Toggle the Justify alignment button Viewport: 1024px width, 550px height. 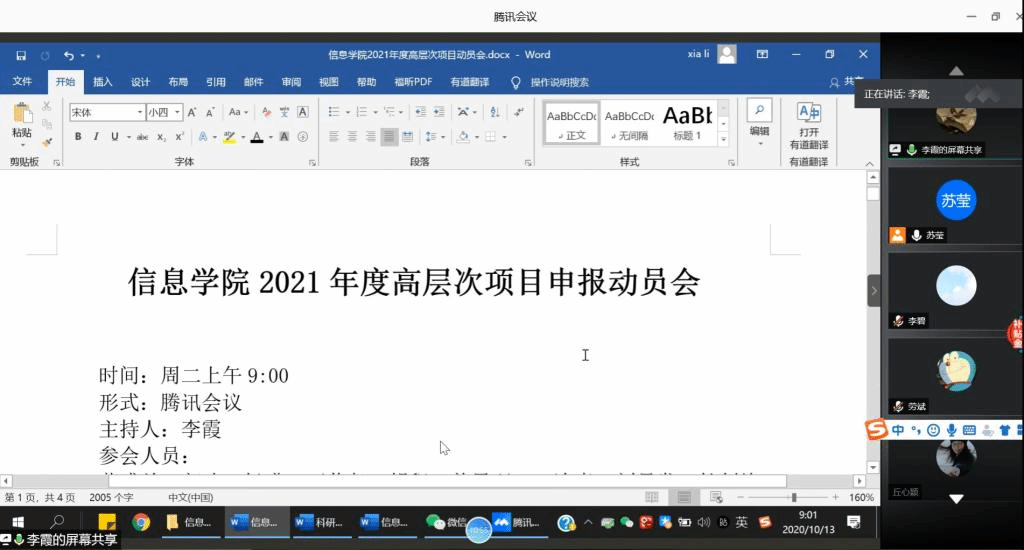tap(389, 137)
